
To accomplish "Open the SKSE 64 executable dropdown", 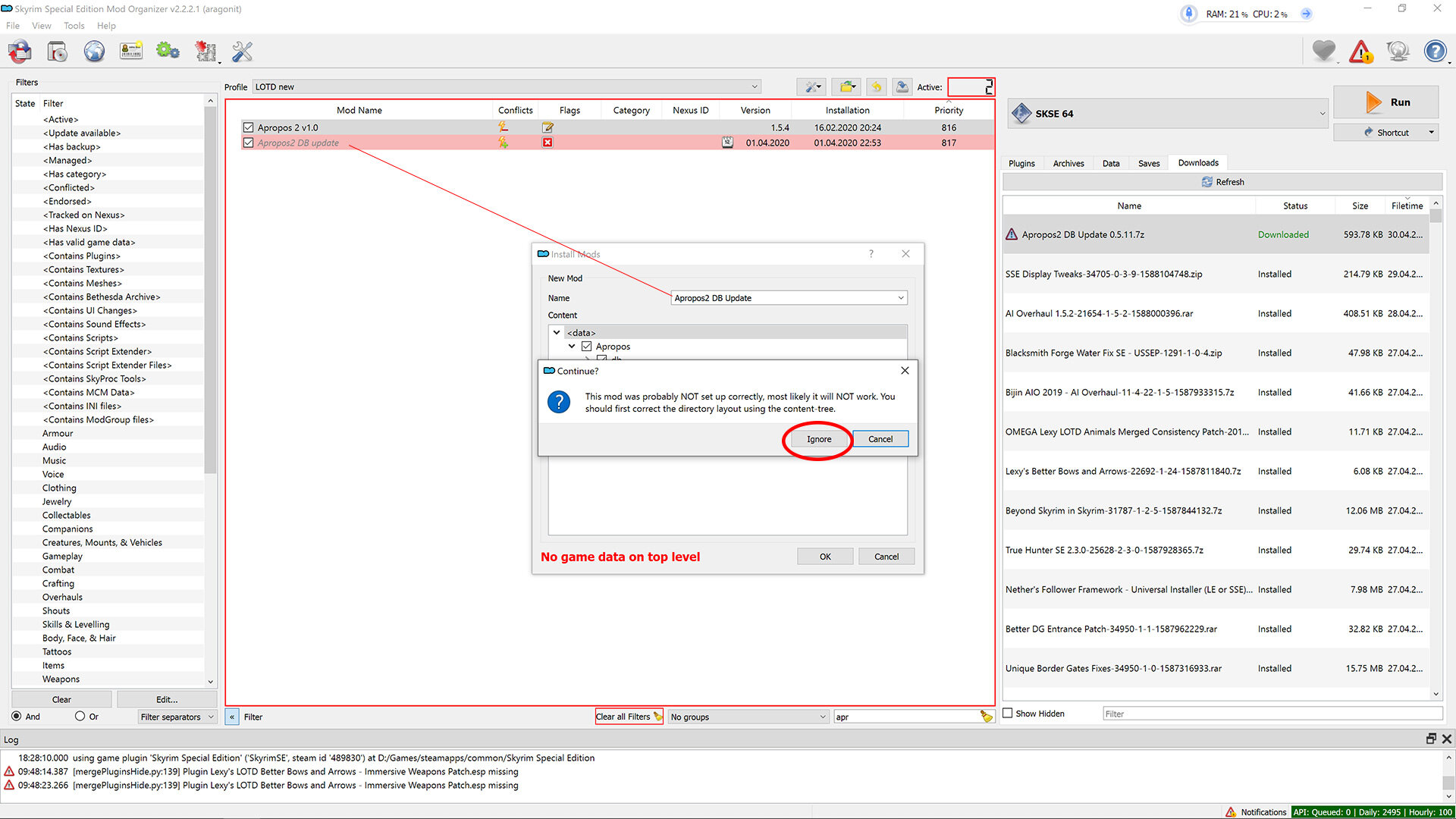I will click(1169, 114).
